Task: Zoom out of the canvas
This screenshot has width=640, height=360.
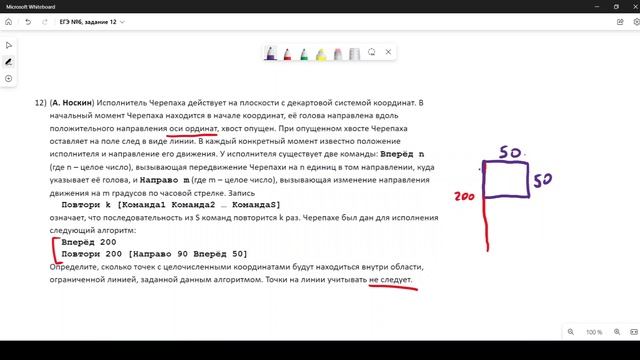Action: pyautogui.click(x=571, y=332)
